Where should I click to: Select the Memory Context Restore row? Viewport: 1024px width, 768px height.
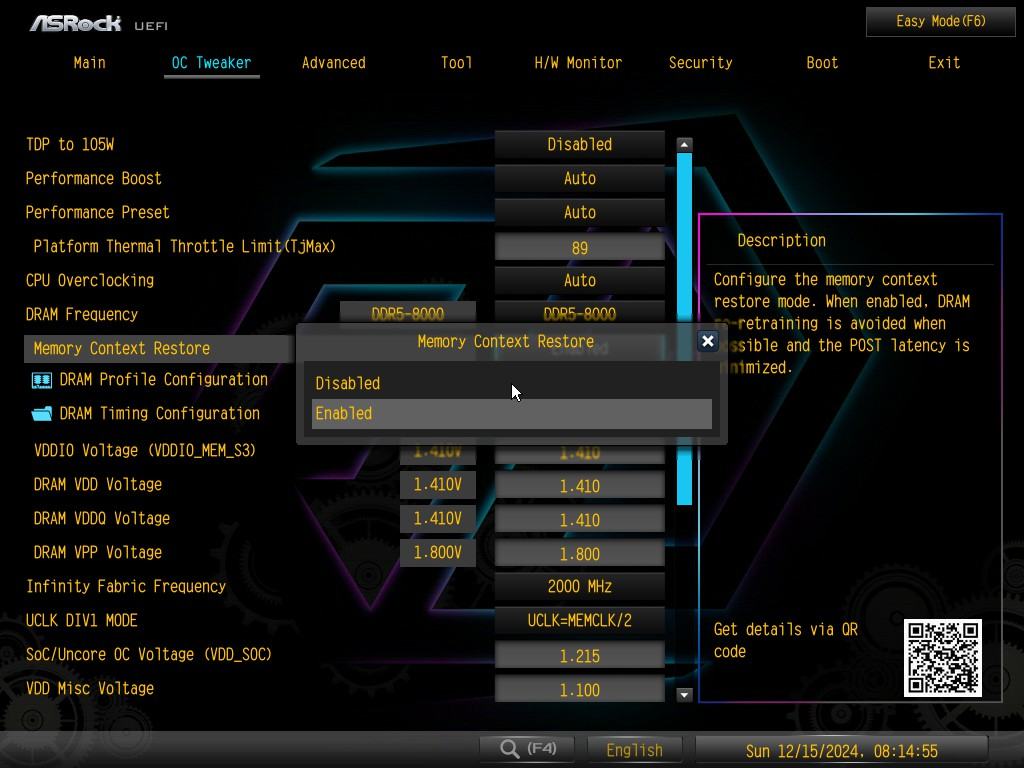(x=159, y=349)
